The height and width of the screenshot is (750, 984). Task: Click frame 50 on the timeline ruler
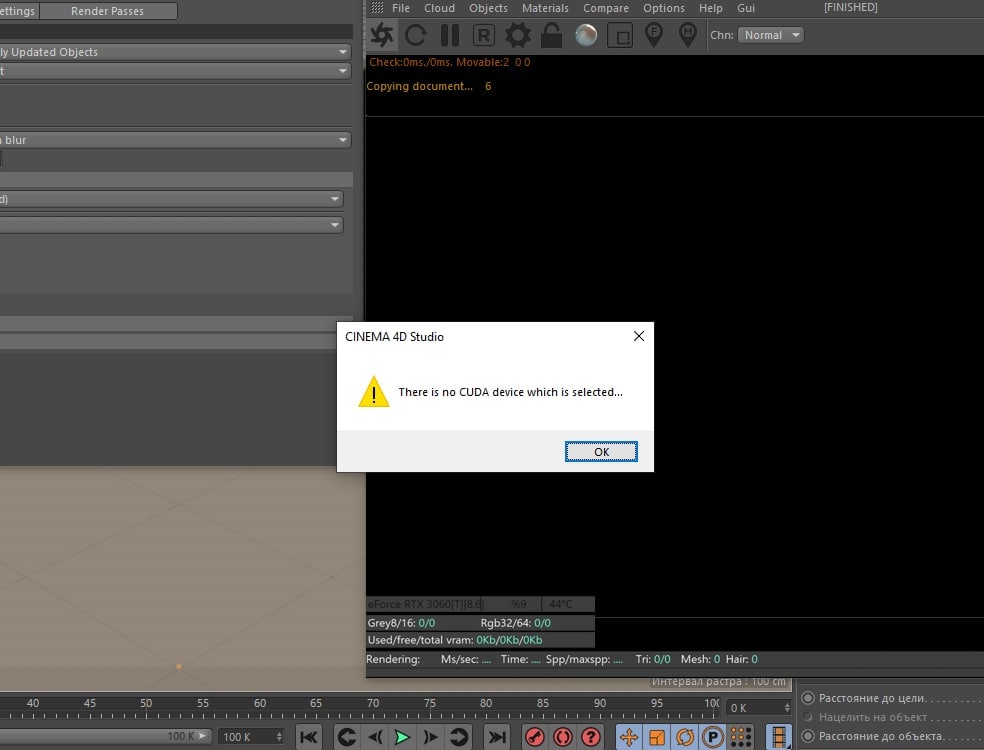click(146, 704)
